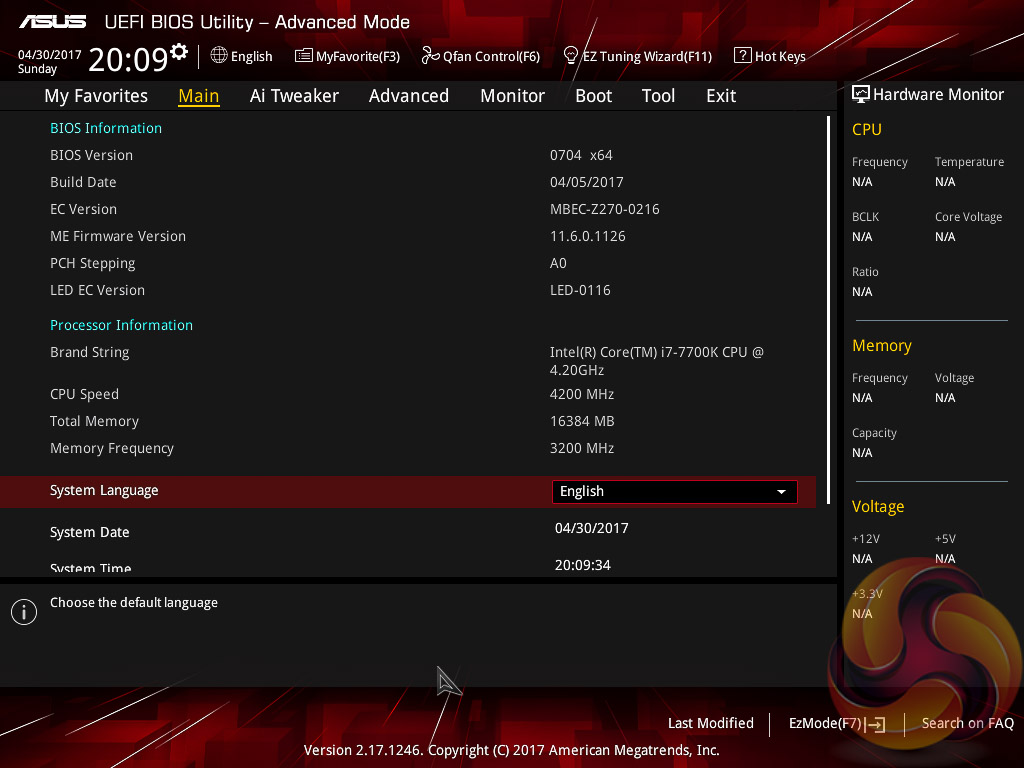Viewport: 1024px width, 768px height.
Task: Click ME Firmware Version value 11.6.0.1126
Action: coord(588,236)
